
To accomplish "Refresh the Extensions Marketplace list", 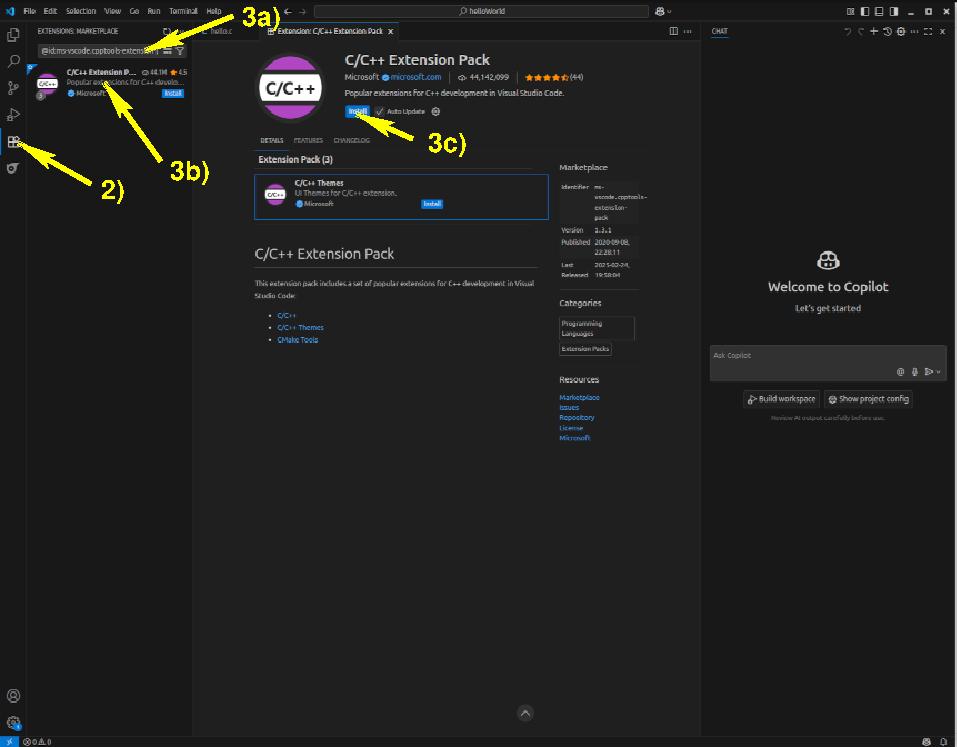I will 167,31.
